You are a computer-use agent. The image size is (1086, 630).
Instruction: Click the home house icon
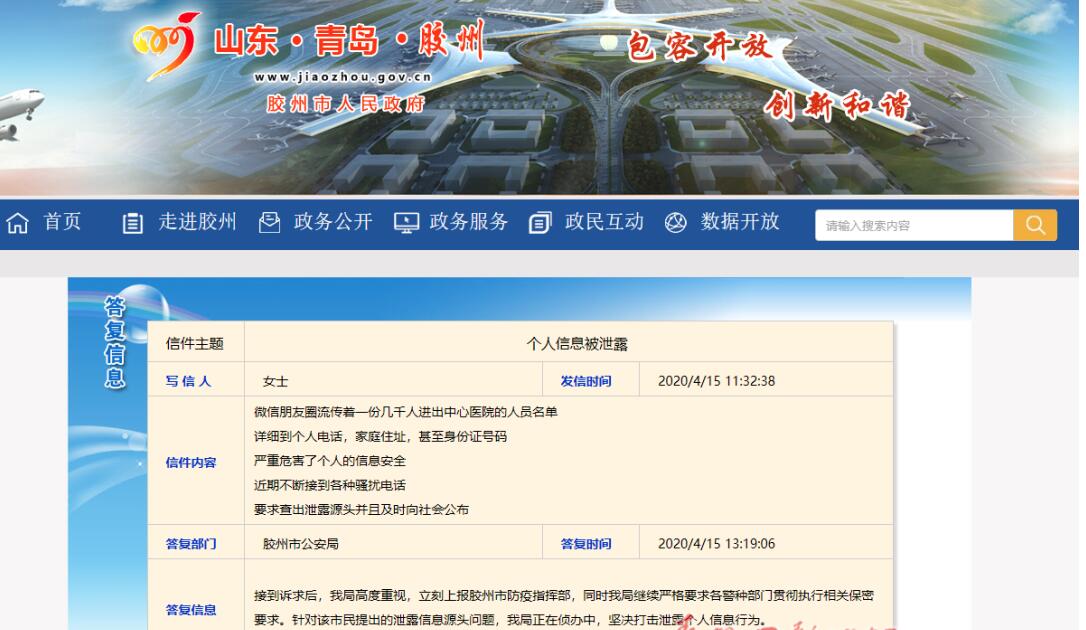tap(17, 223)
